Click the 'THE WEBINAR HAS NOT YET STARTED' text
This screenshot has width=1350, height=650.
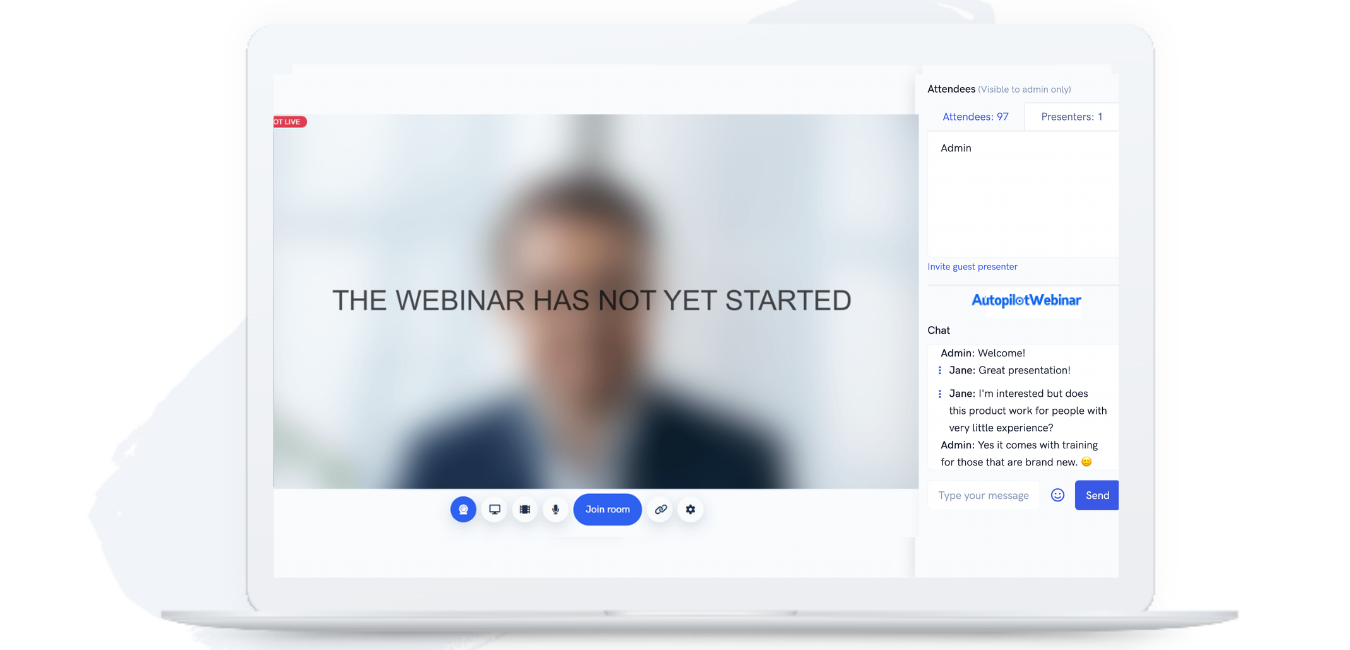591,300
